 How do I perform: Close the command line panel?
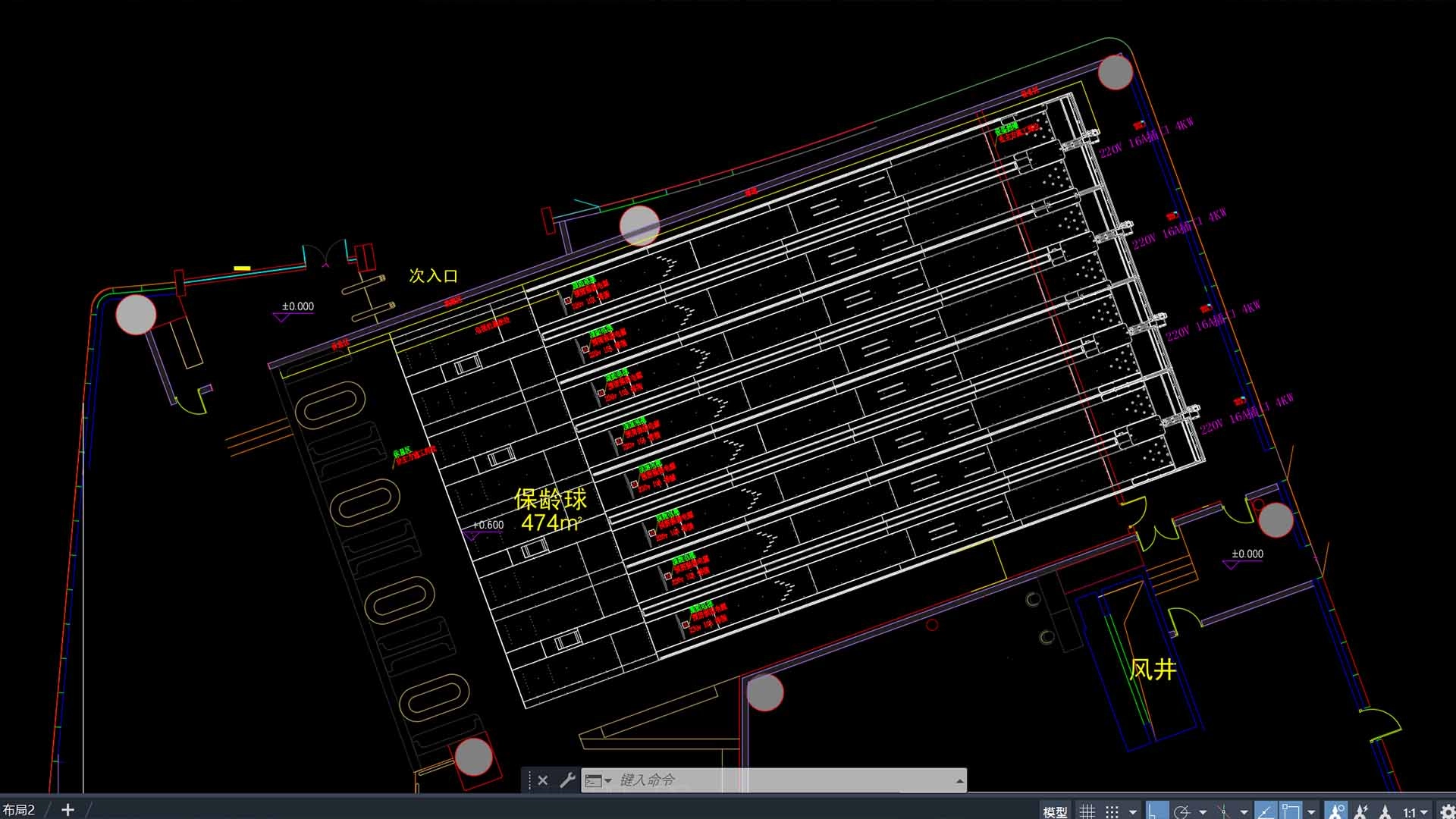pos(542,780)
